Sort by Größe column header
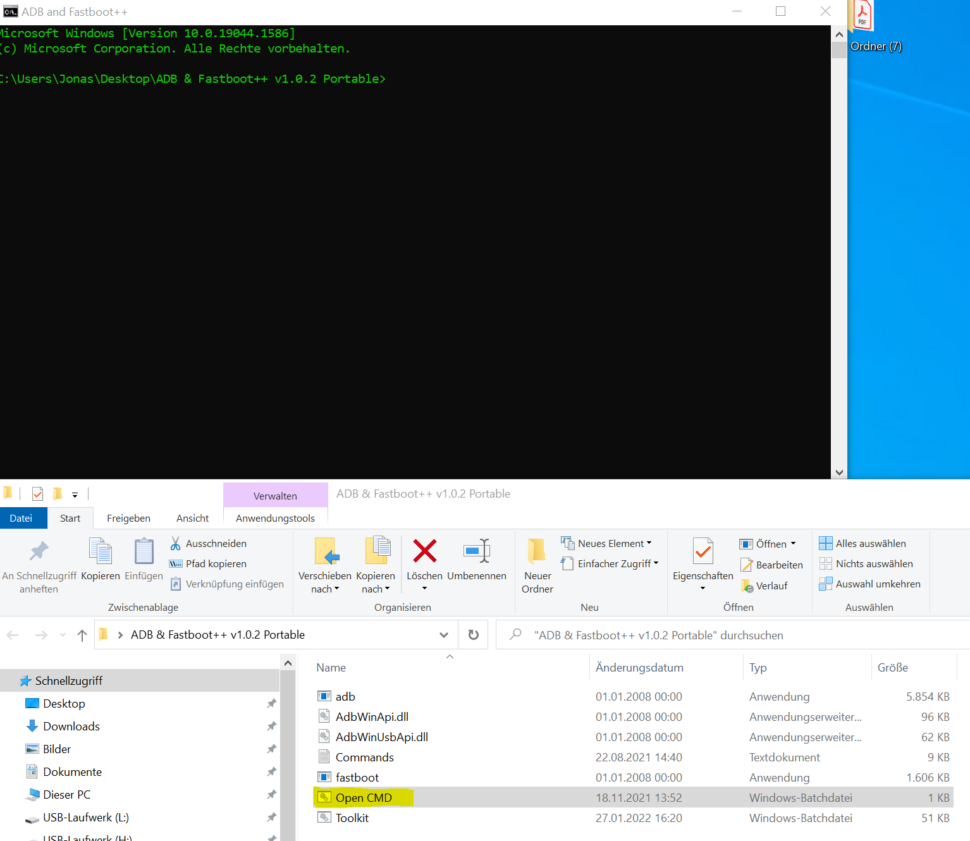970x841 pixels. point(893,668)
